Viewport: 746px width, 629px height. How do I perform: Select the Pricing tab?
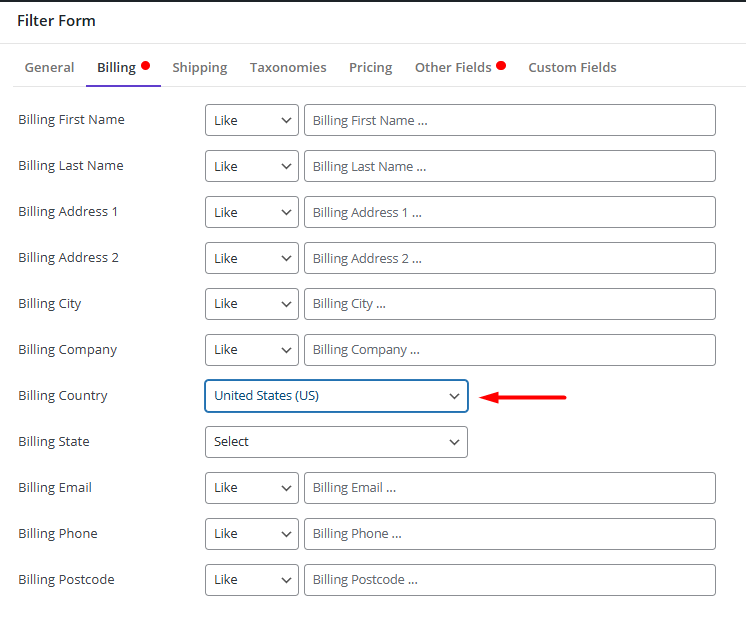point(370,67)
